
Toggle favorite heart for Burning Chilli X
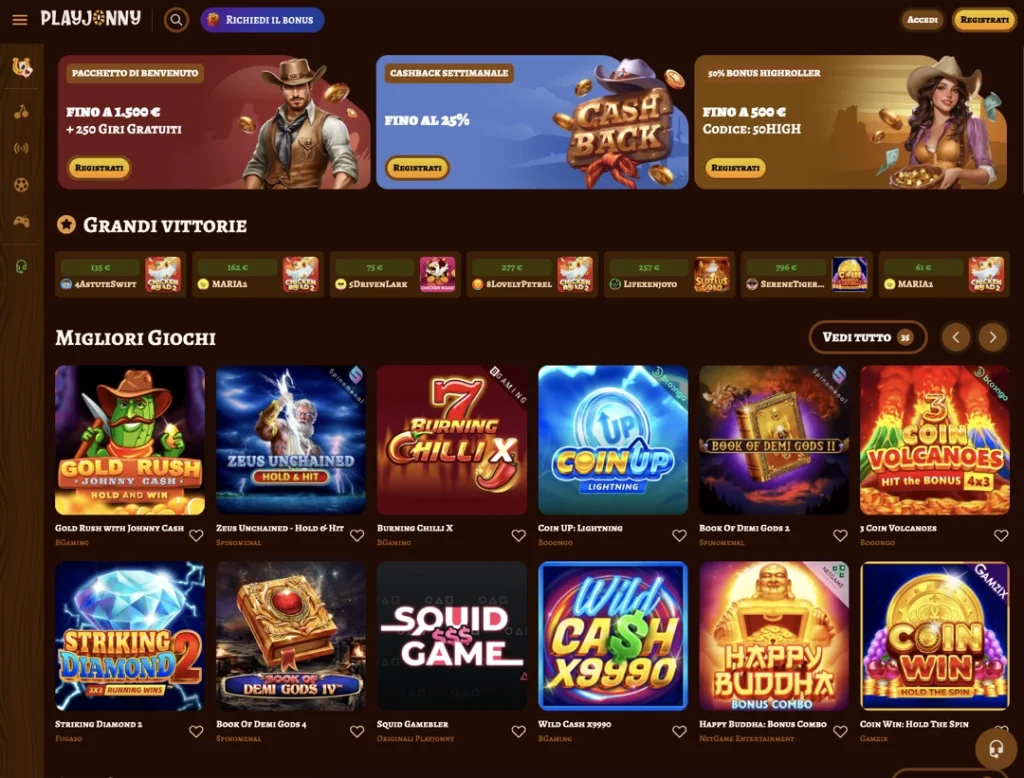(x=519, y=535)
